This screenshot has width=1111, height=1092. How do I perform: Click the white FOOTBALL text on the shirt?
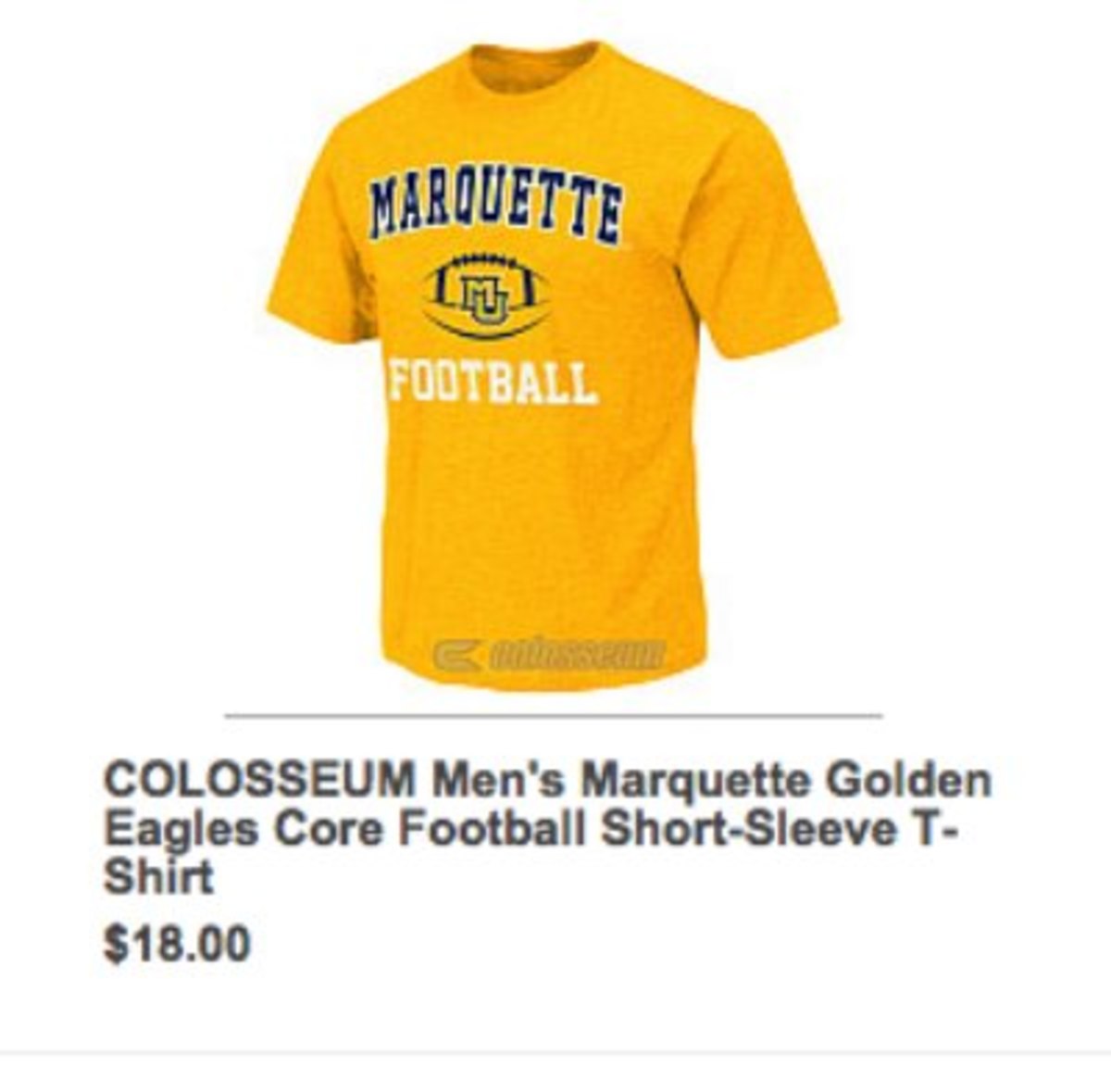(x=492, y=382)
